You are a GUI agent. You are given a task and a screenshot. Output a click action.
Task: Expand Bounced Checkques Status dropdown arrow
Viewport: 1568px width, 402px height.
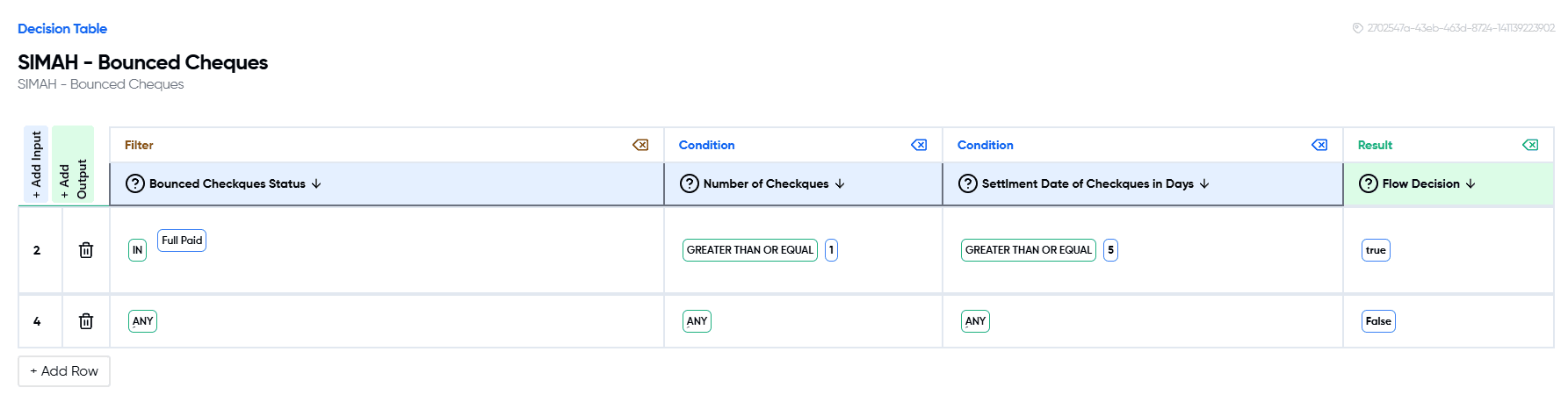pos(317,183)
